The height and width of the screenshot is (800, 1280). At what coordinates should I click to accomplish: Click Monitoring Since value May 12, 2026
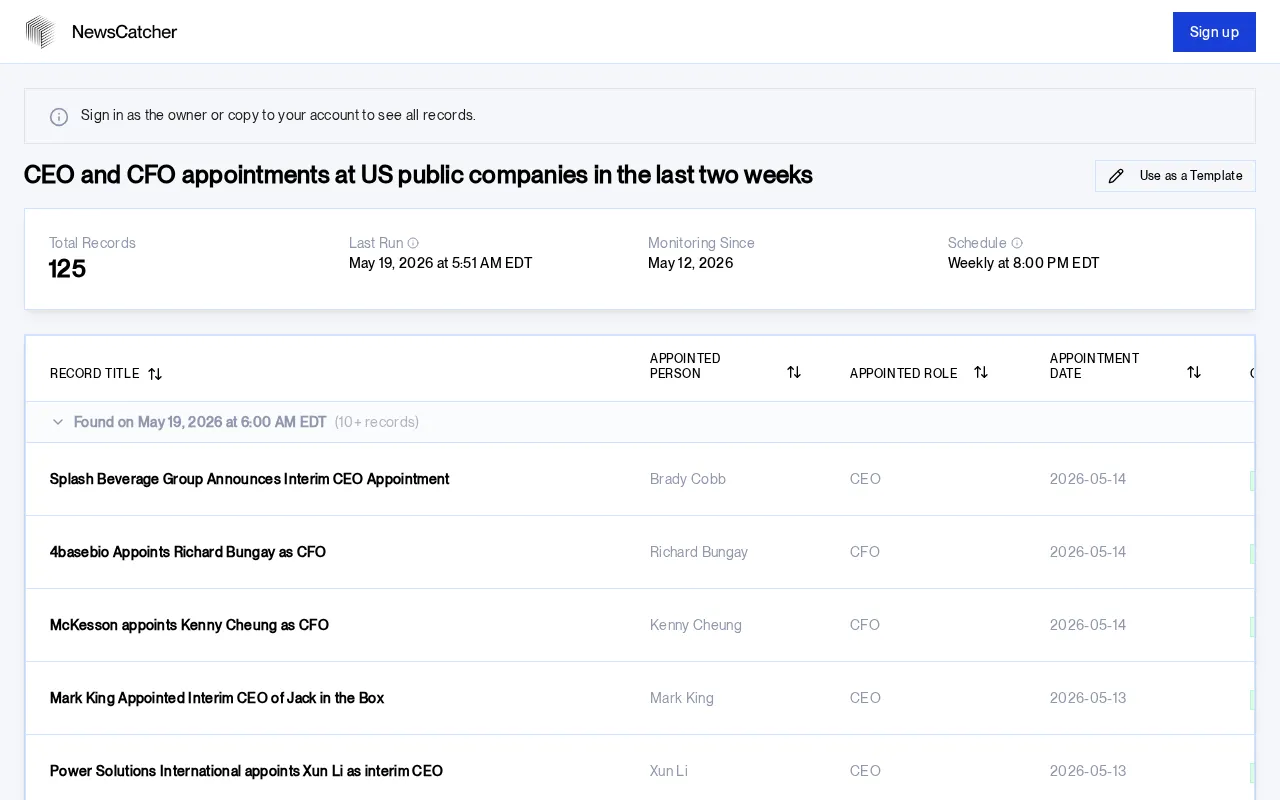coord(690,263)
